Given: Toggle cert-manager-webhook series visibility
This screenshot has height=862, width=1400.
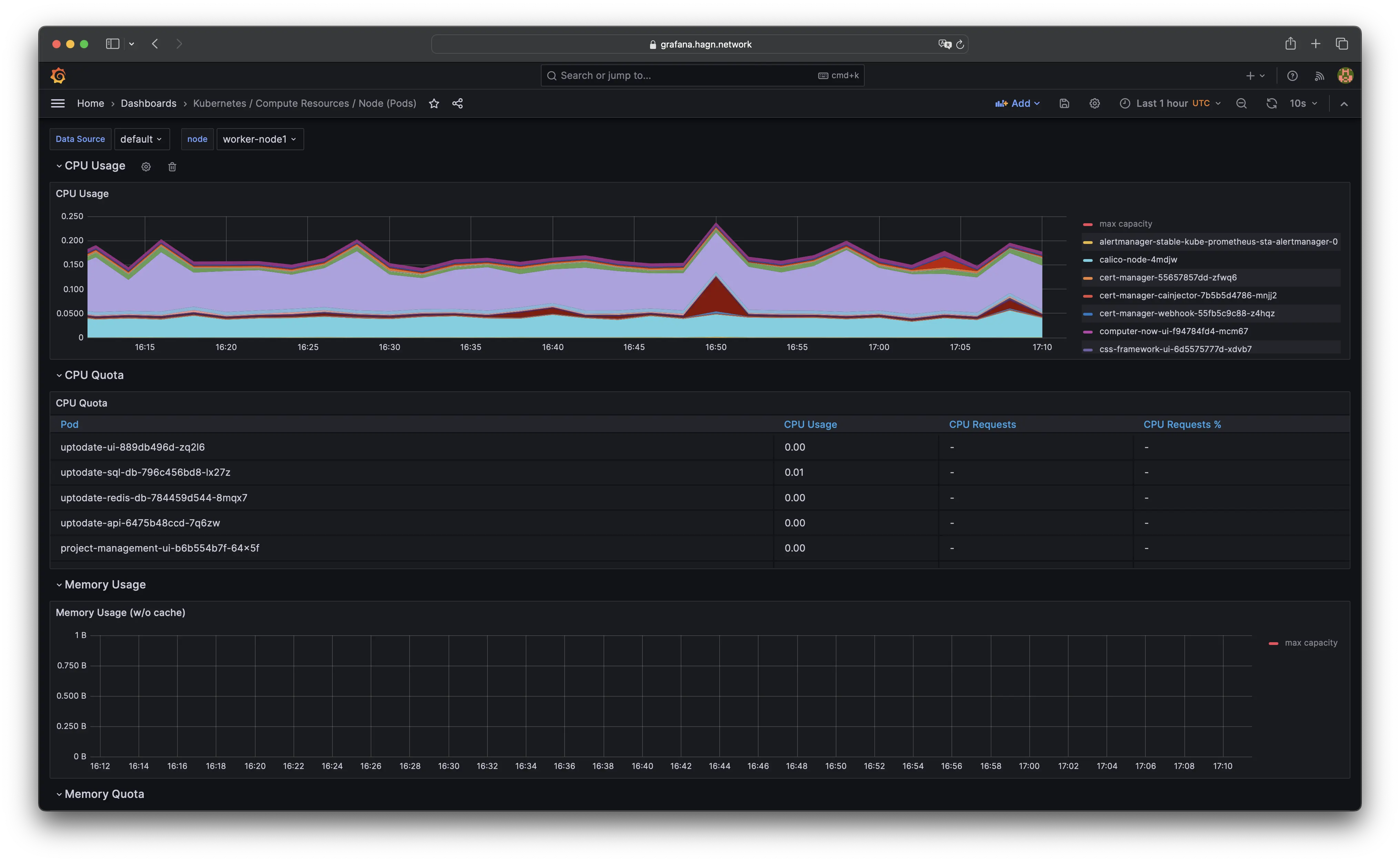Looking at the screenshot, I should [1186, 313].
